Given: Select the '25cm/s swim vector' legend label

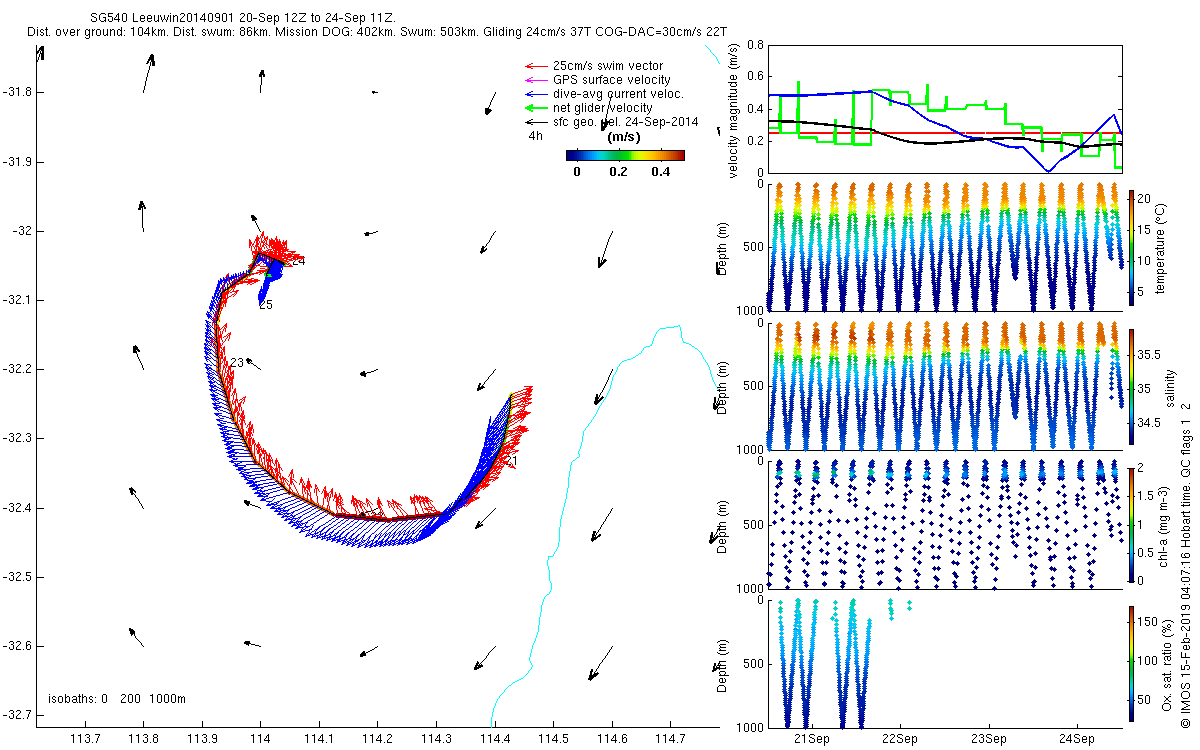Looking at the screenshot, I should pyautogui.click(x=608, y=66).
